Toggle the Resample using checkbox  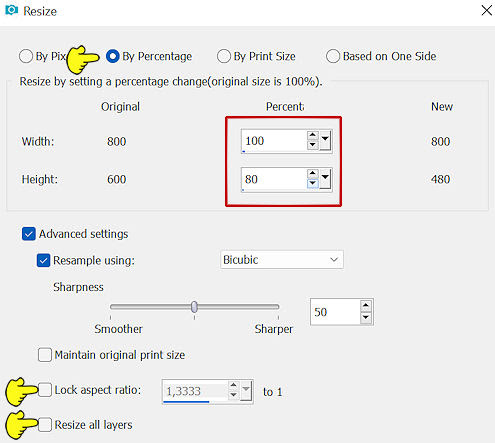point(43,260)
